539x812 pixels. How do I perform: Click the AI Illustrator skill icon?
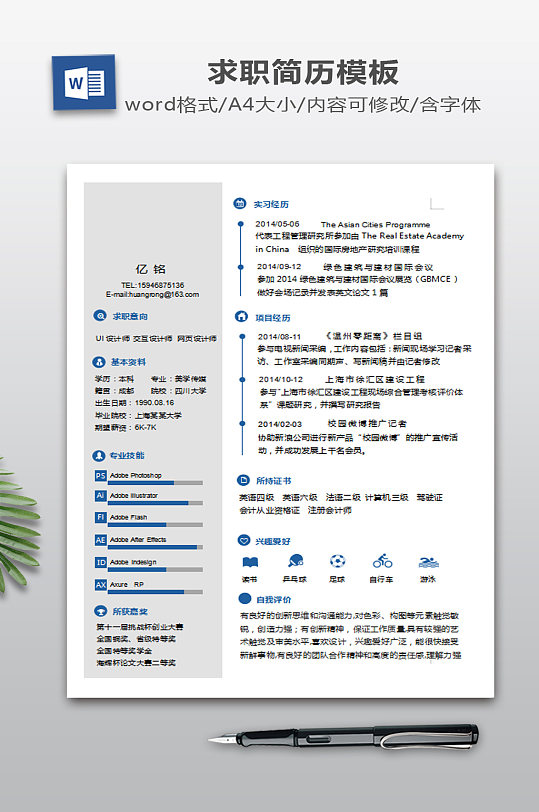pyautogui.click(x=100, y=496)
